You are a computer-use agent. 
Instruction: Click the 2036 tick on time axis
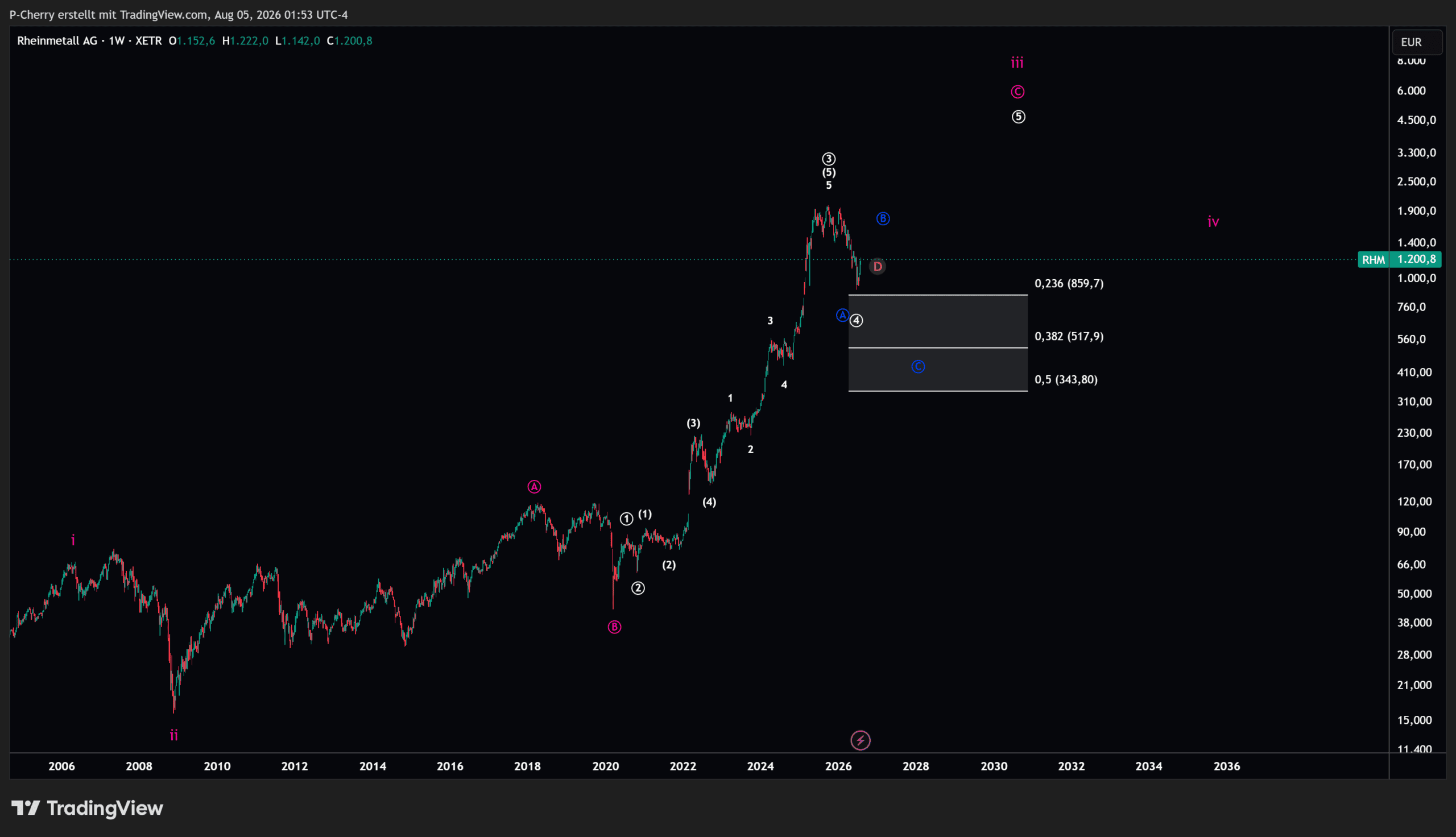pos(1227,766)
